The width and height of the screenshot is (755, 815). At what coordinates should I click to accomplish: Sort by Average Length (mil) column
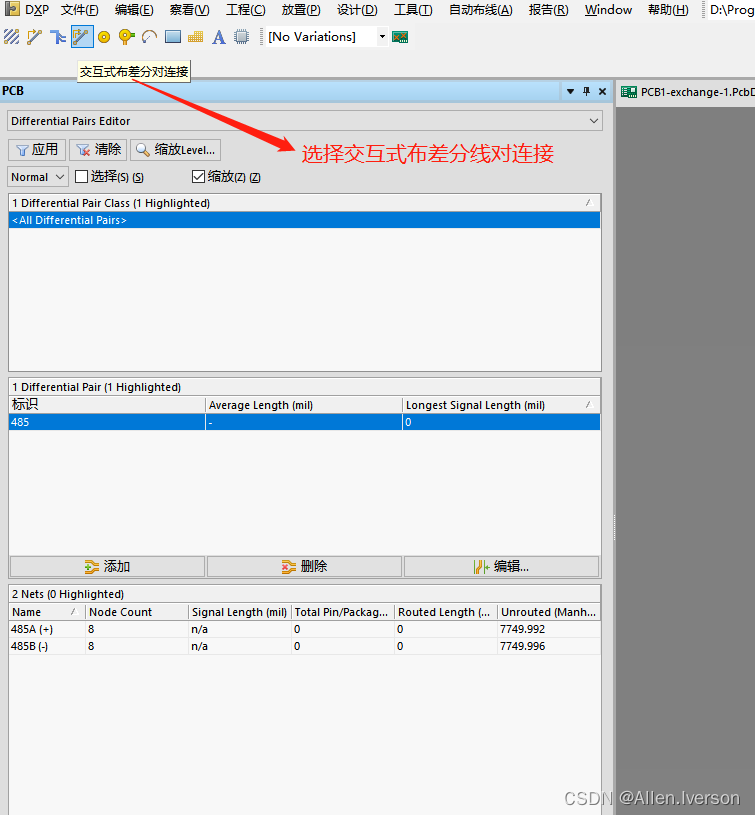tap(304, 405)
